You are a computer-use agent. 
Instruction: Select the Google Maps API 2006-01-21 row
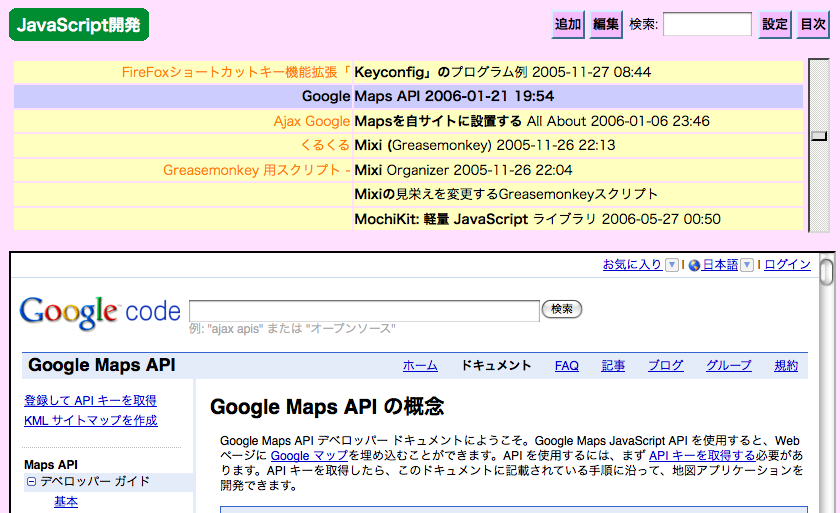pos(408,96)
